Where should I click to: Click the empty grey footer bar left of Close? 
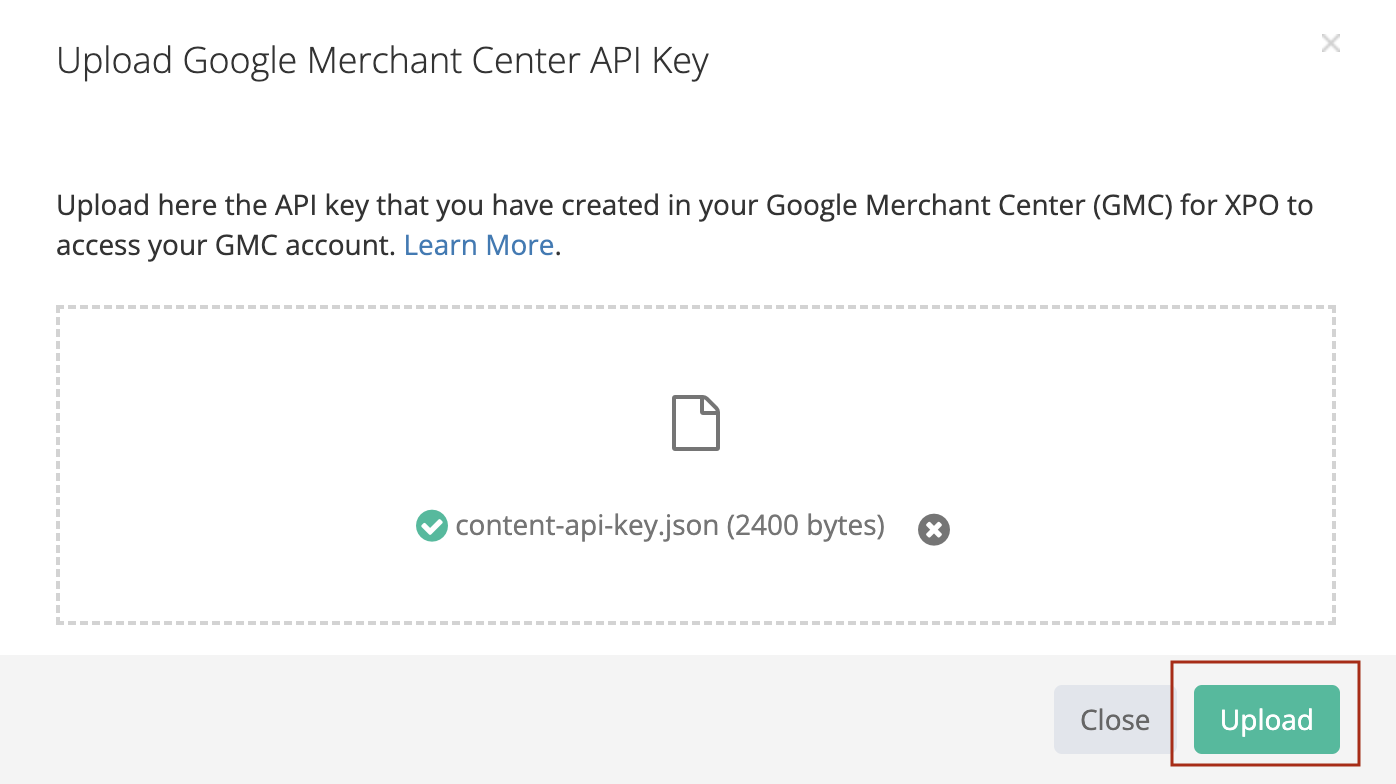(x=500, y=720)
